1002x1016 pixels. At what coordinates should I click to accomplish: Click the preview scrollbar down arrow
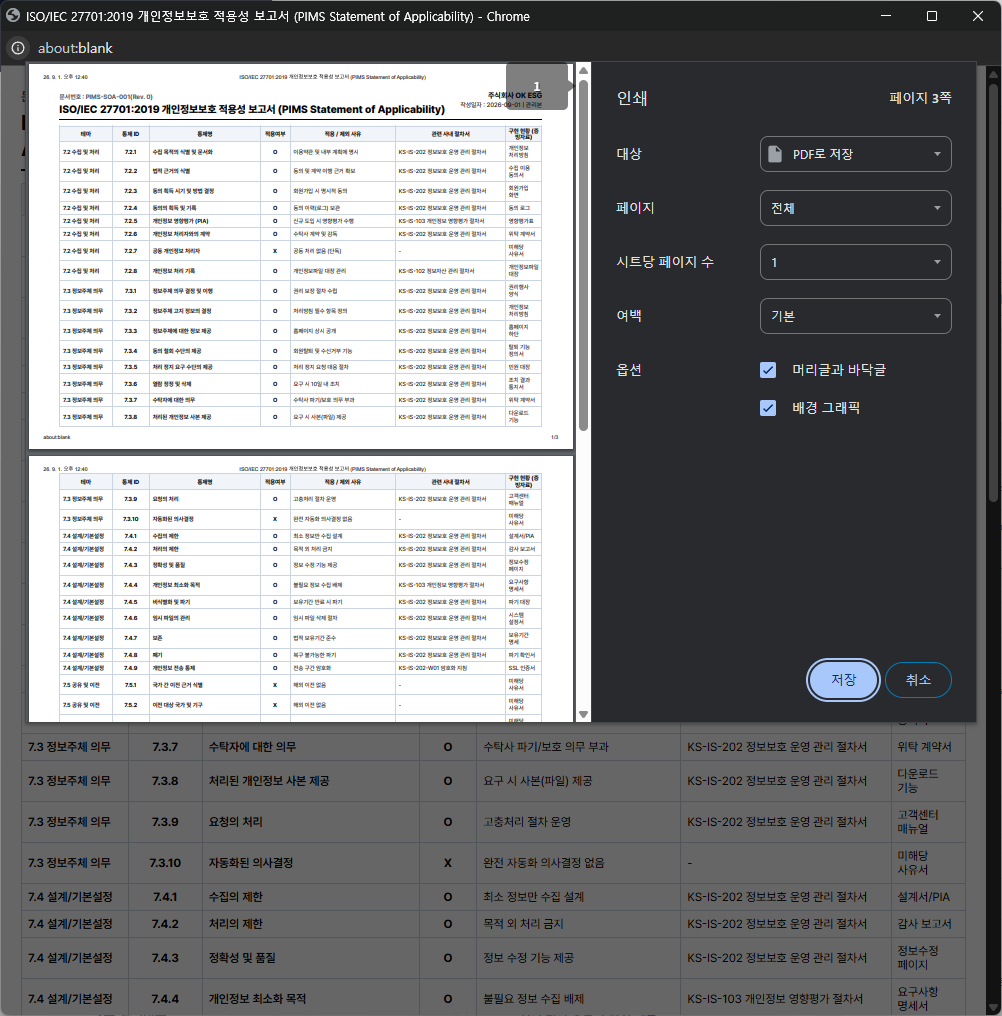(583, 714)
